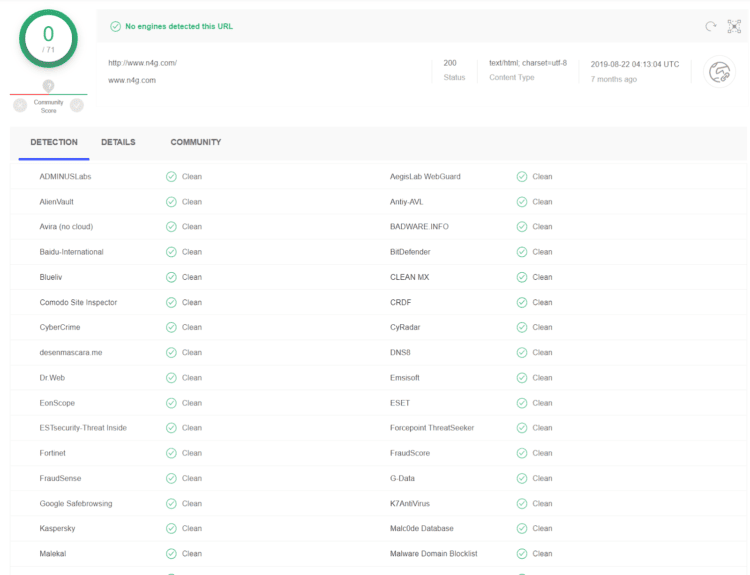The image size is (750, 575).
Task: Click the clean check icon for Malc0de Database
Action: point(522,529)
